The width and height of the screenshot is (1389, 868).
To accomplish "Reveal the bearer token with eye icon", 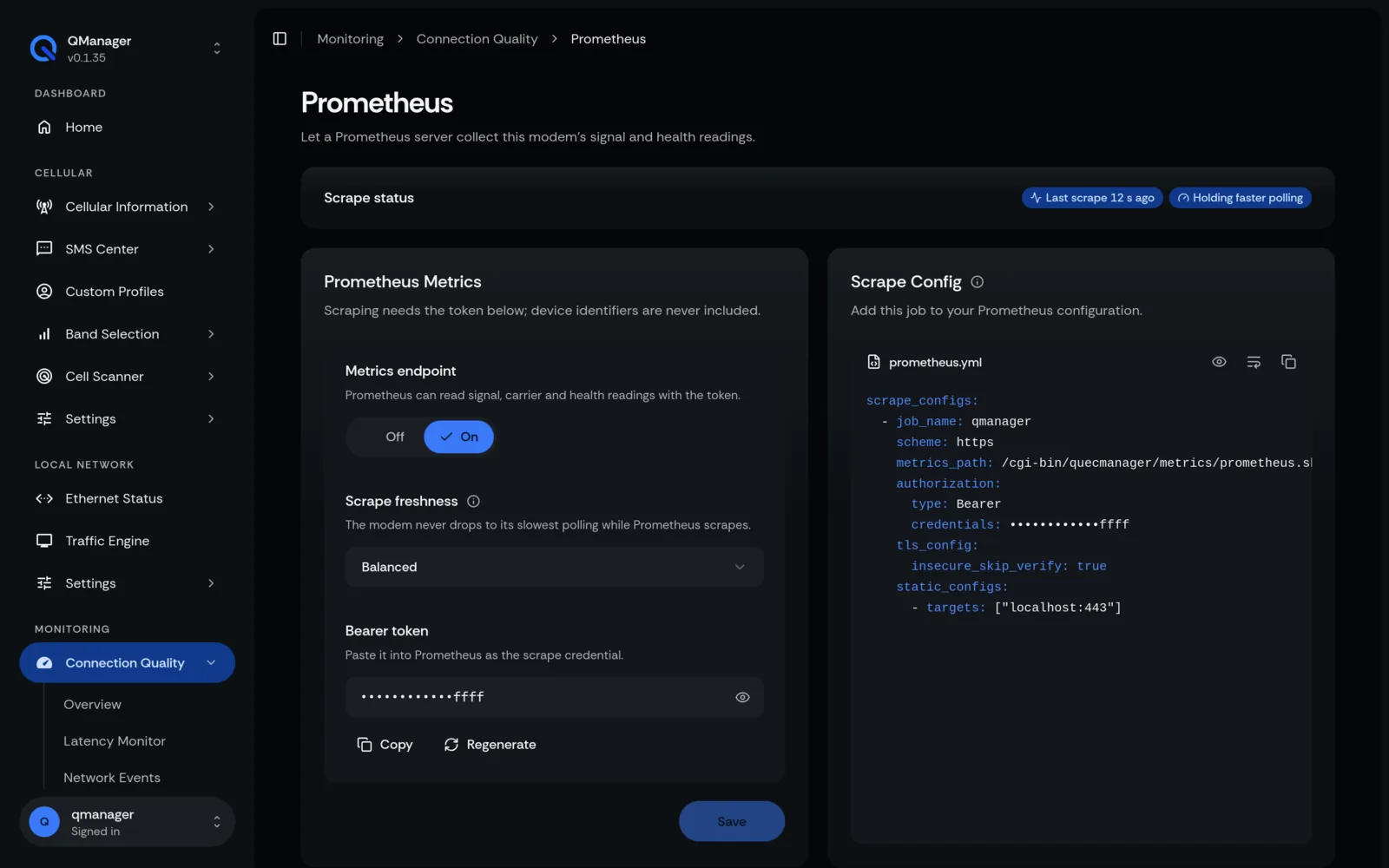I will [x=742, y=697].
